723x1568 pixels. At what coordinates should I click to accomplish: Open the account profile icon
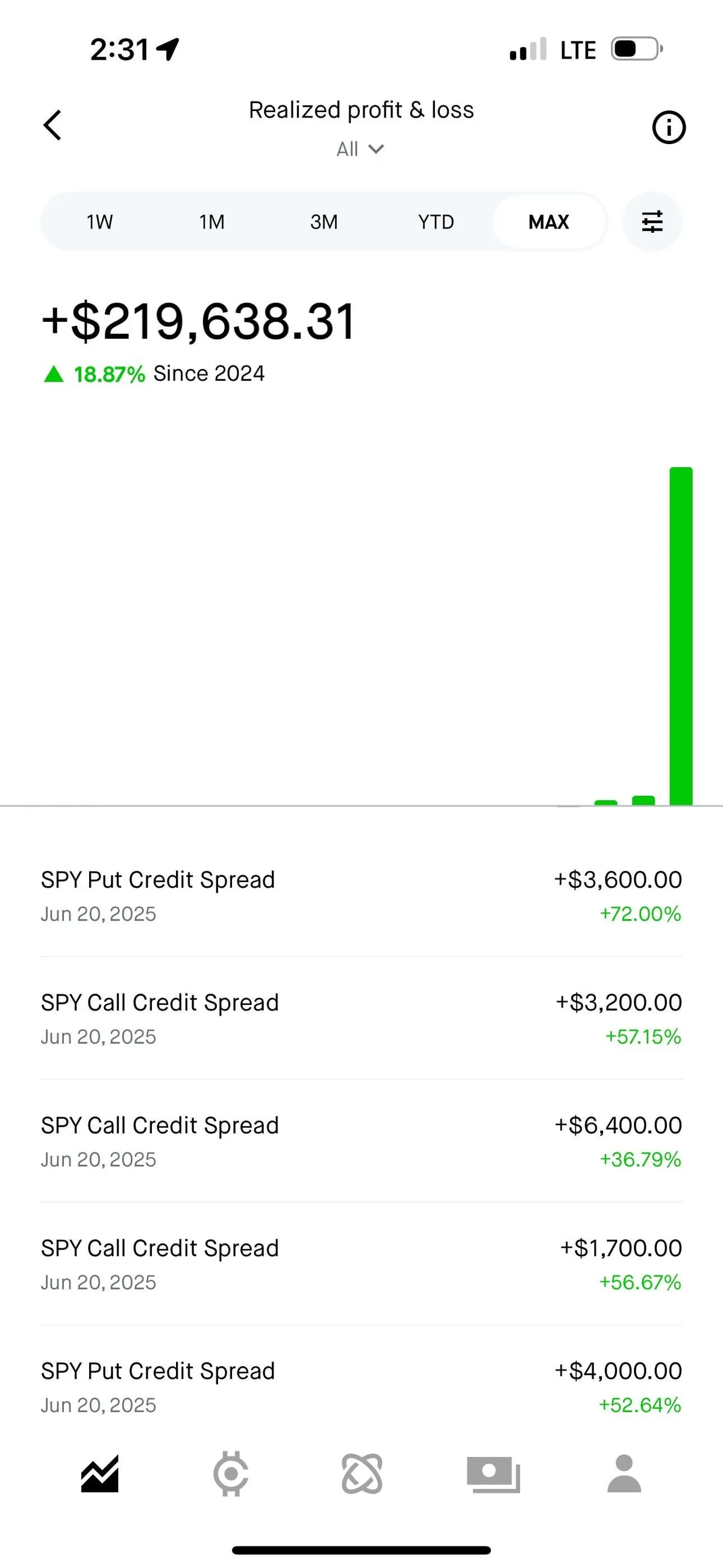pos(624,1475)
